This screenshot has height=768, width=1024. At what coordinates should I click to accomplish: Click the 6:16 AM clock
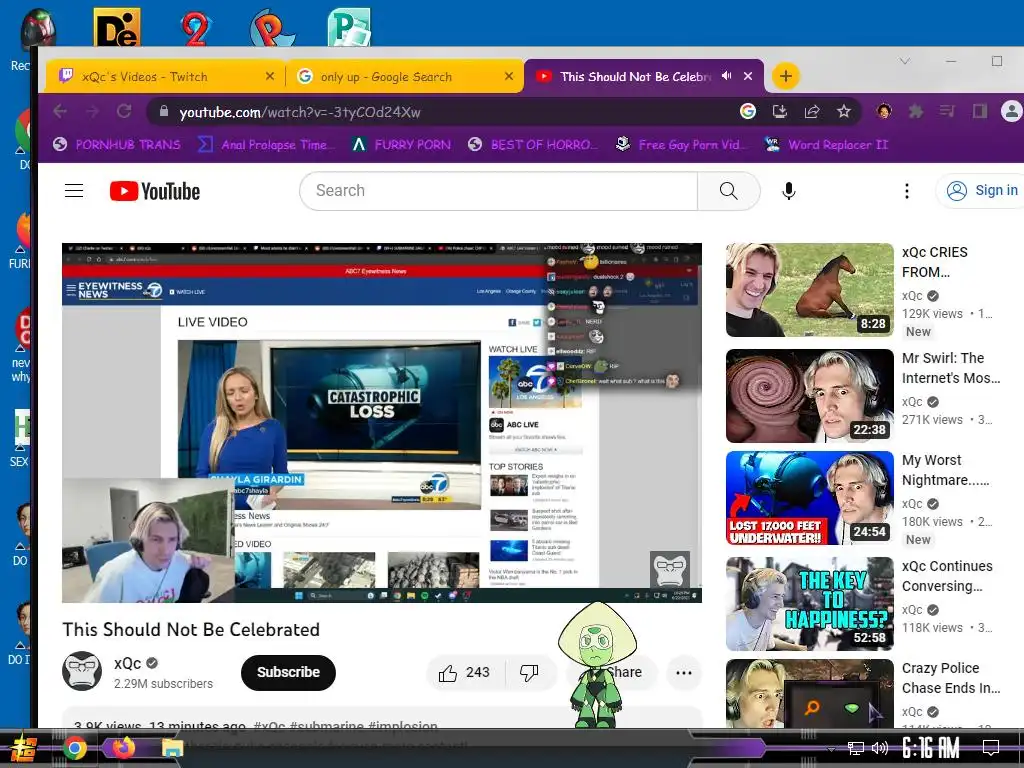click(x=930, y=747)
